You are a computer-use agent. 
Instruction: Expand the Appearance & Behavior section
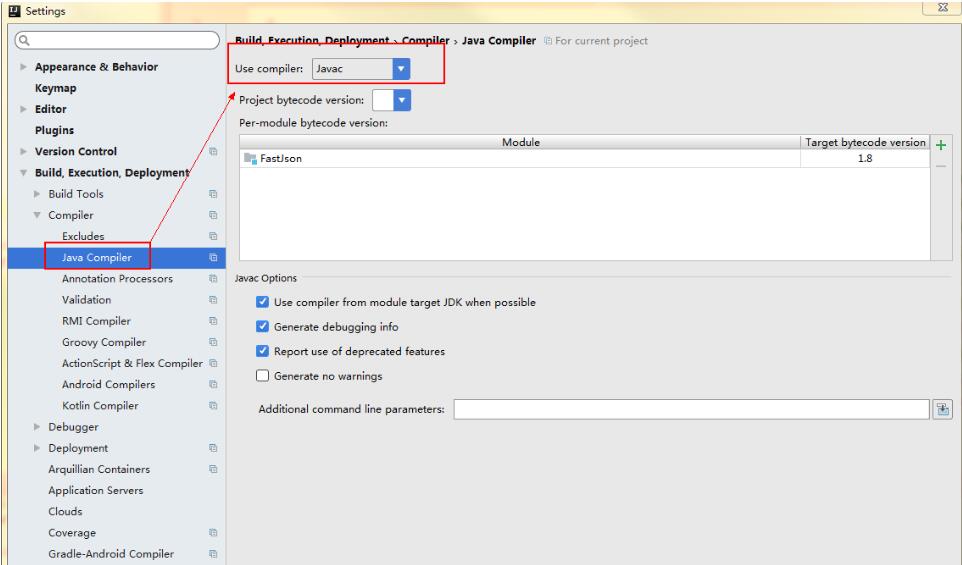pyautogui.click(x=24, y=67)
